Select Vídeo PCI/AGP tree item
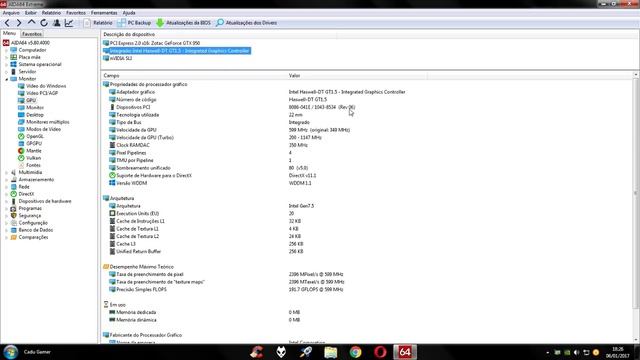Screen dimensions: 640x360 (x=38, y=93)
